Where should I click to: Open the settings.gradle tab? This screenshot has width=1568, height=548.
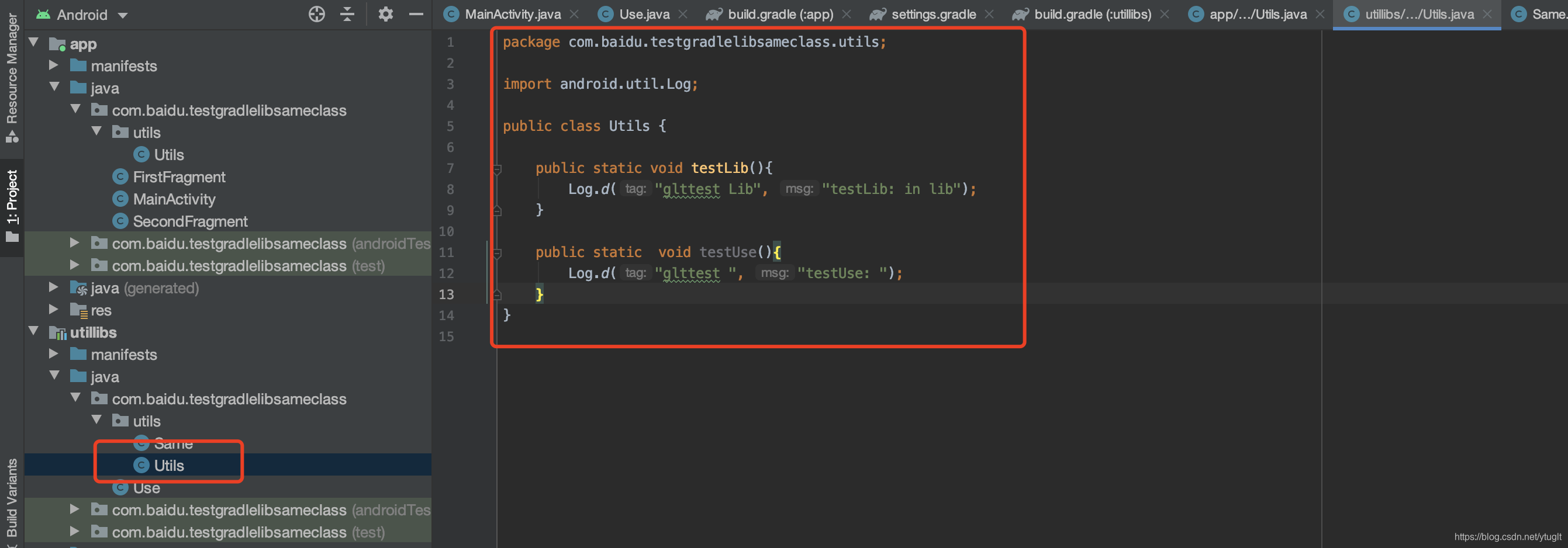coord(933,14)
